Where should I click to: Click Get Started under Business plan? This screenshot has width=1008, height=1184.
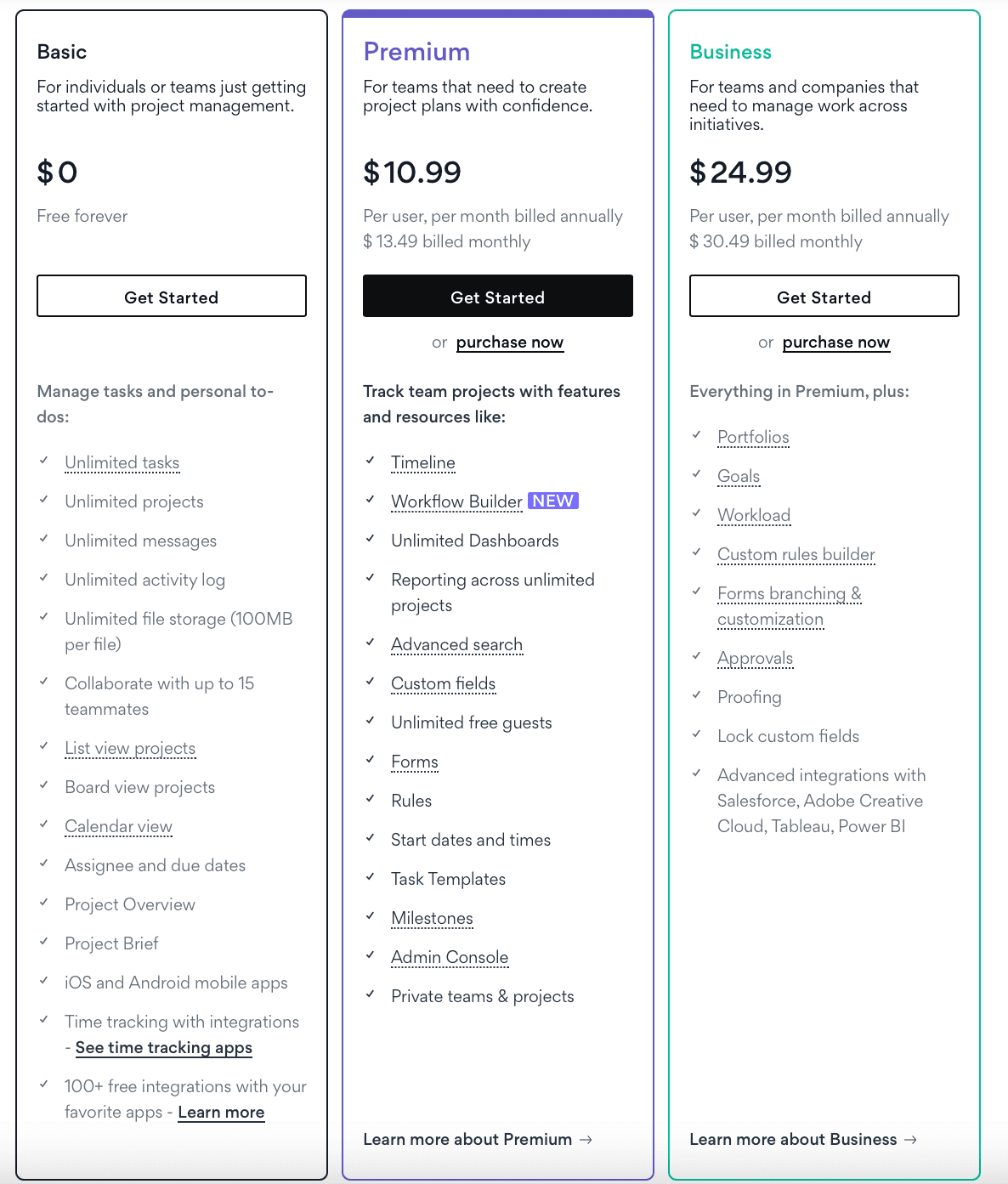(824, 297)
